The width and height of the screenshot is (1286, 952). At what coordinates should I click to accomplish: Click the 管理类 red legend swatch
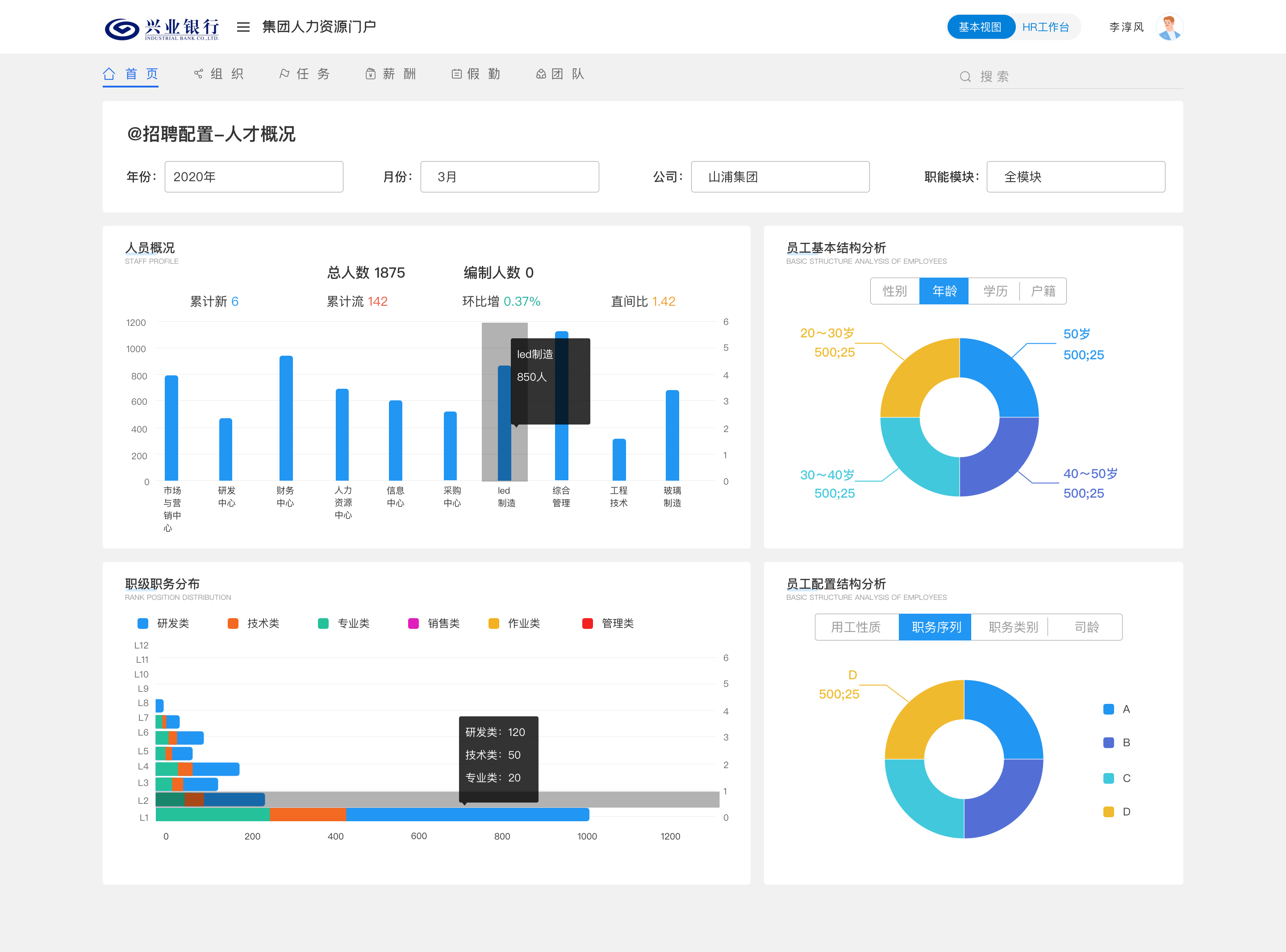587,624
